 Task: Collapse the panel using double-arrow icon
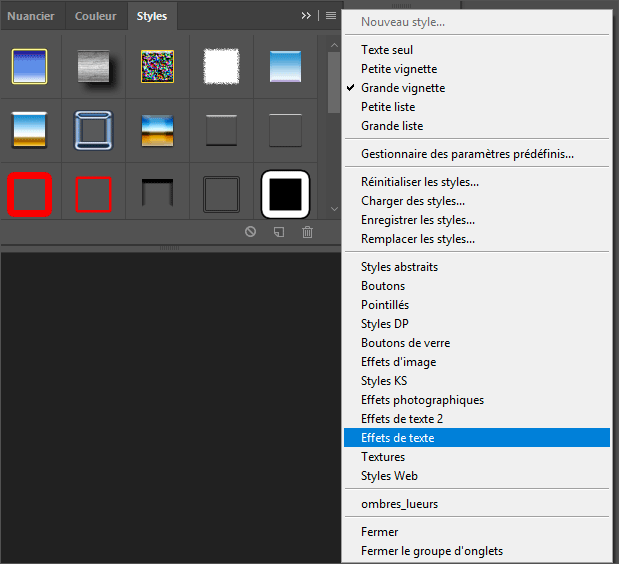[x=306, y=16]
